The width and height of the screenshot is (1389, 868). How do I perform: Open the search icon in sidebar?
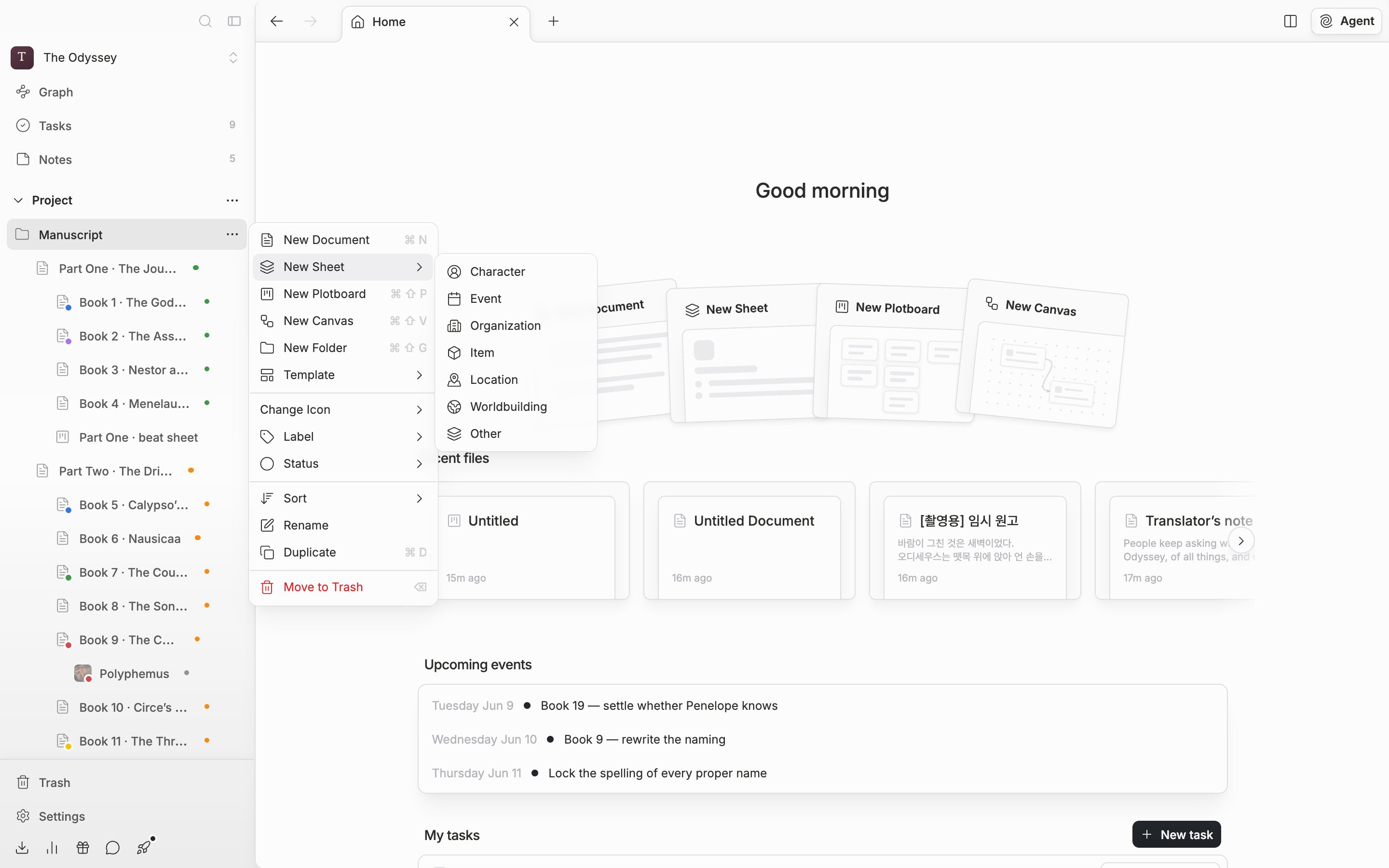tap(205, 21)
